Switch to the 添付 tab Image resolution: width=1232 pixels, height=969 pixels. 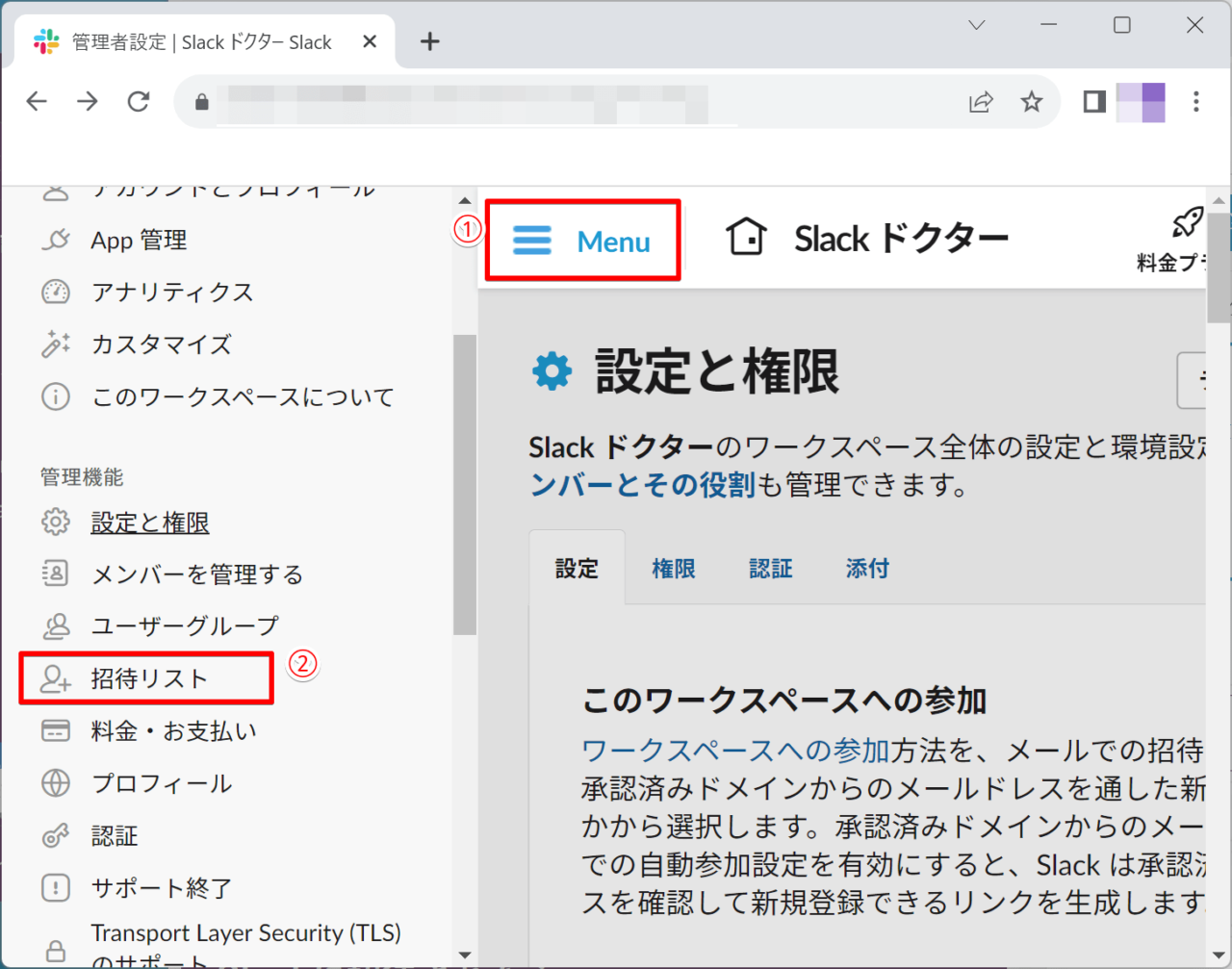point(867,569)
